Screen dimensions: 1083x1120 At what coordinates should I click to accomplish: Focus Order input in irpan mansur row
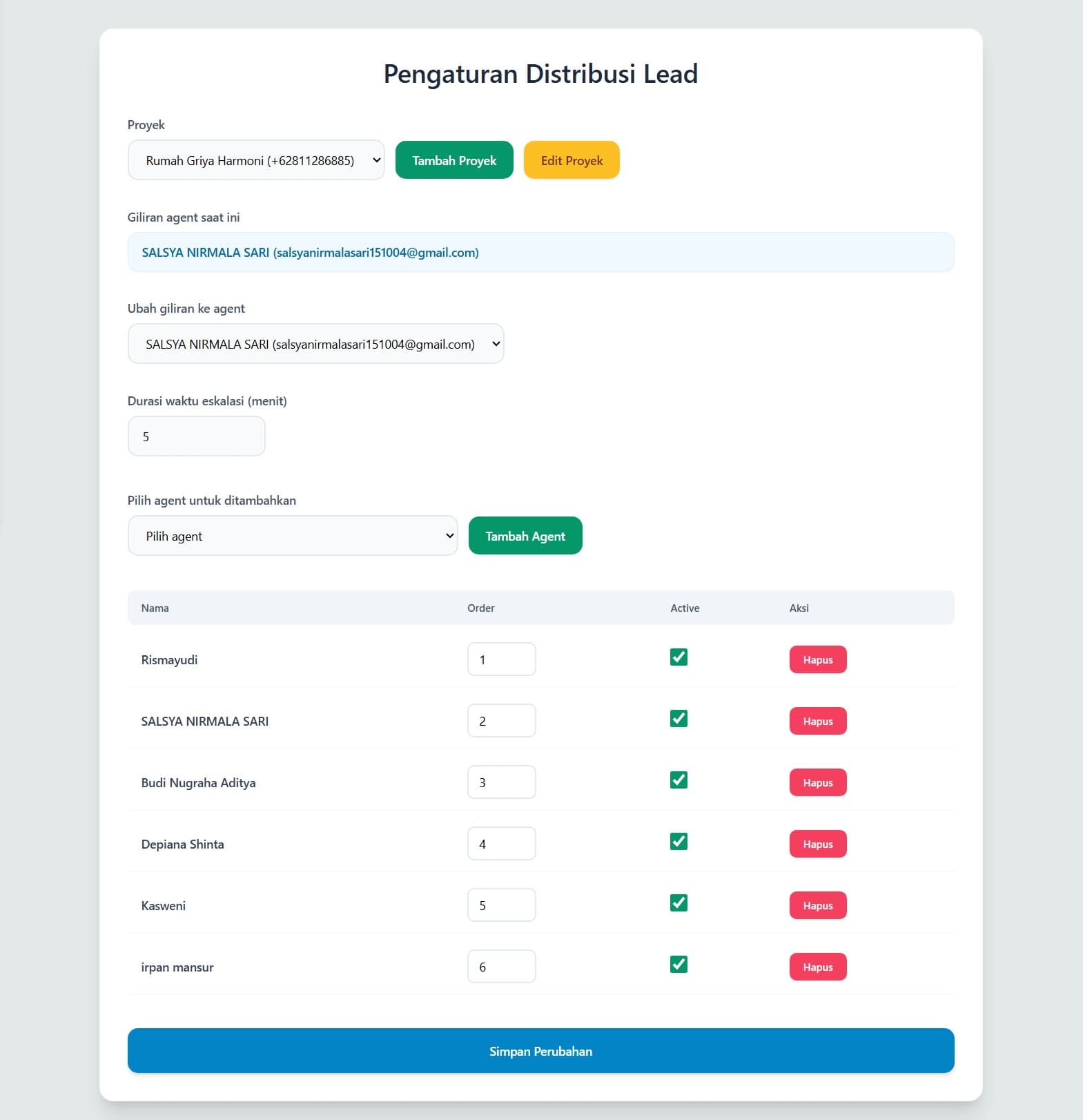502,967
